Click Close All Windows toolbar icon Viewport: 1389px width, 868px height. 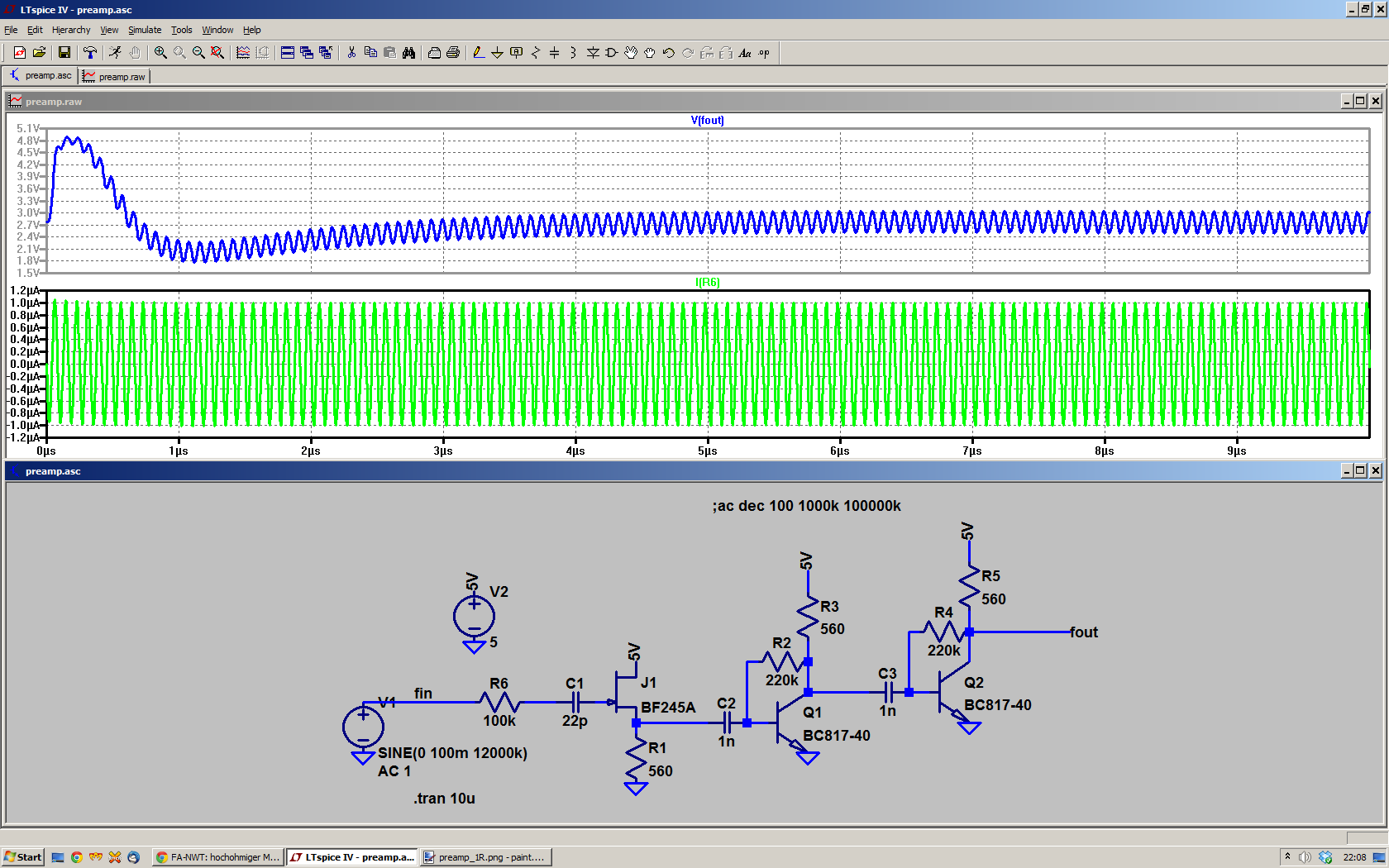coord(326,53)
